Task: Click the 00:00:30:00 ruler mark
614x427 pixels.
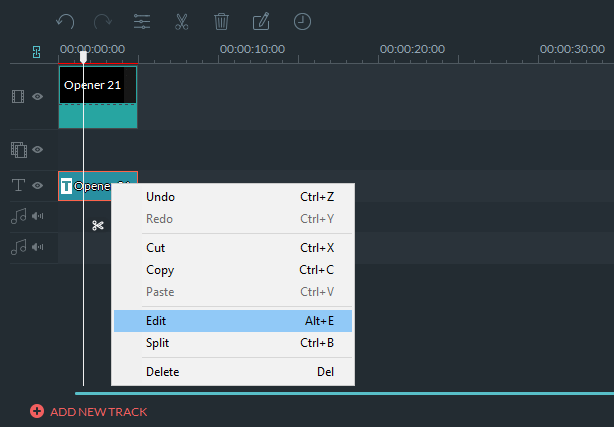Action: click(x=572, y=49)
